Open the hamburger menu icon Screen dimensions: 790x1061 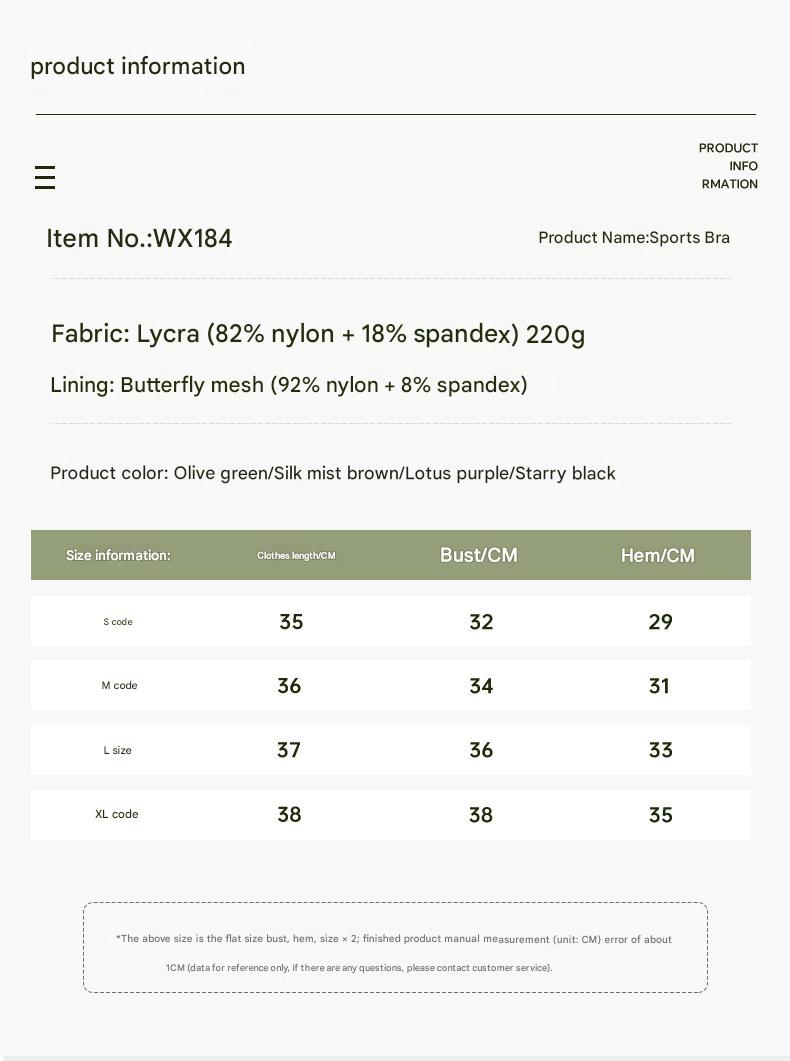coord(44,178)
